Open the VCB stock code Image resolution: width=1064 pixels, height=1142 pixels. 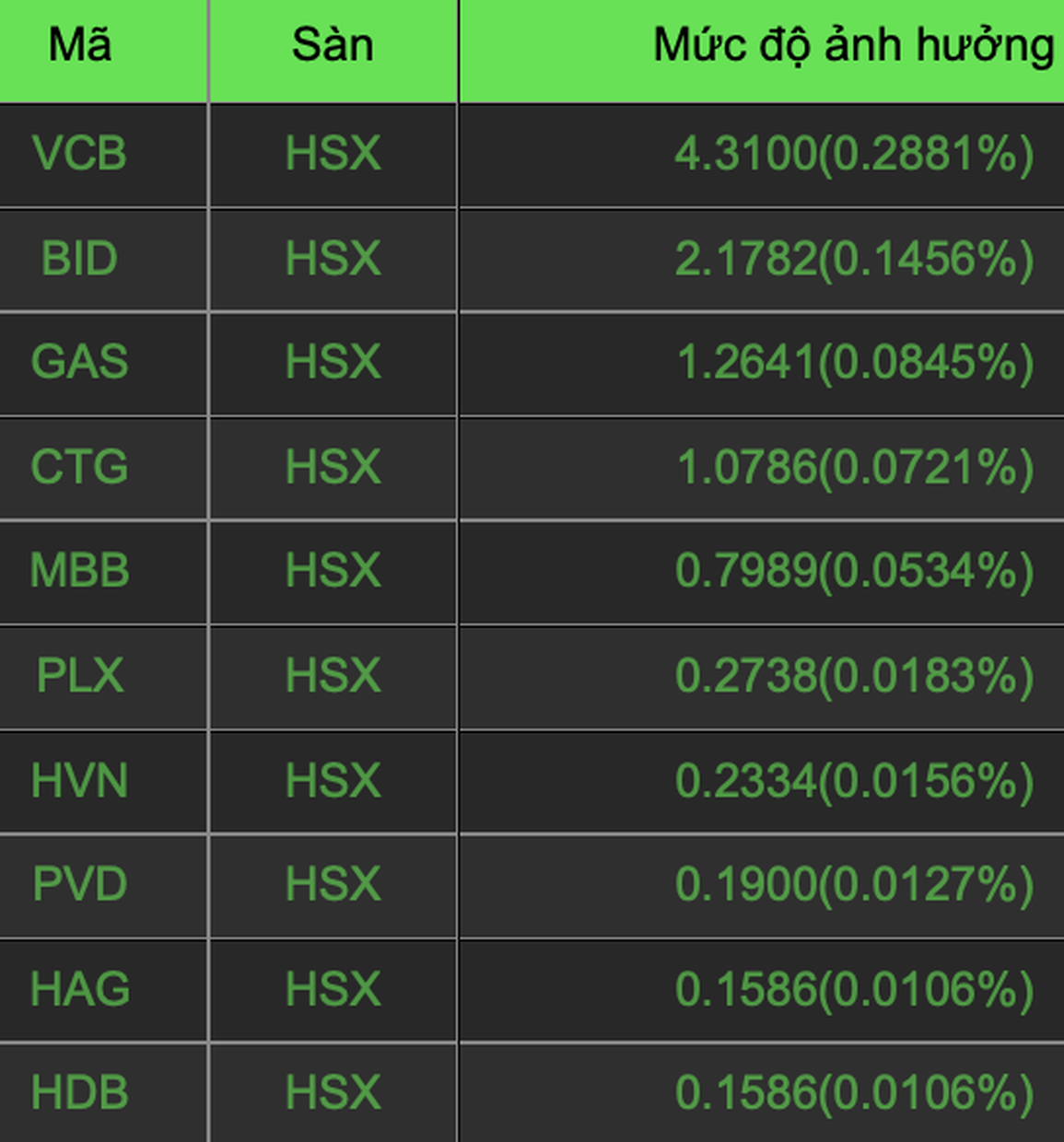click(x=79, y=153)
